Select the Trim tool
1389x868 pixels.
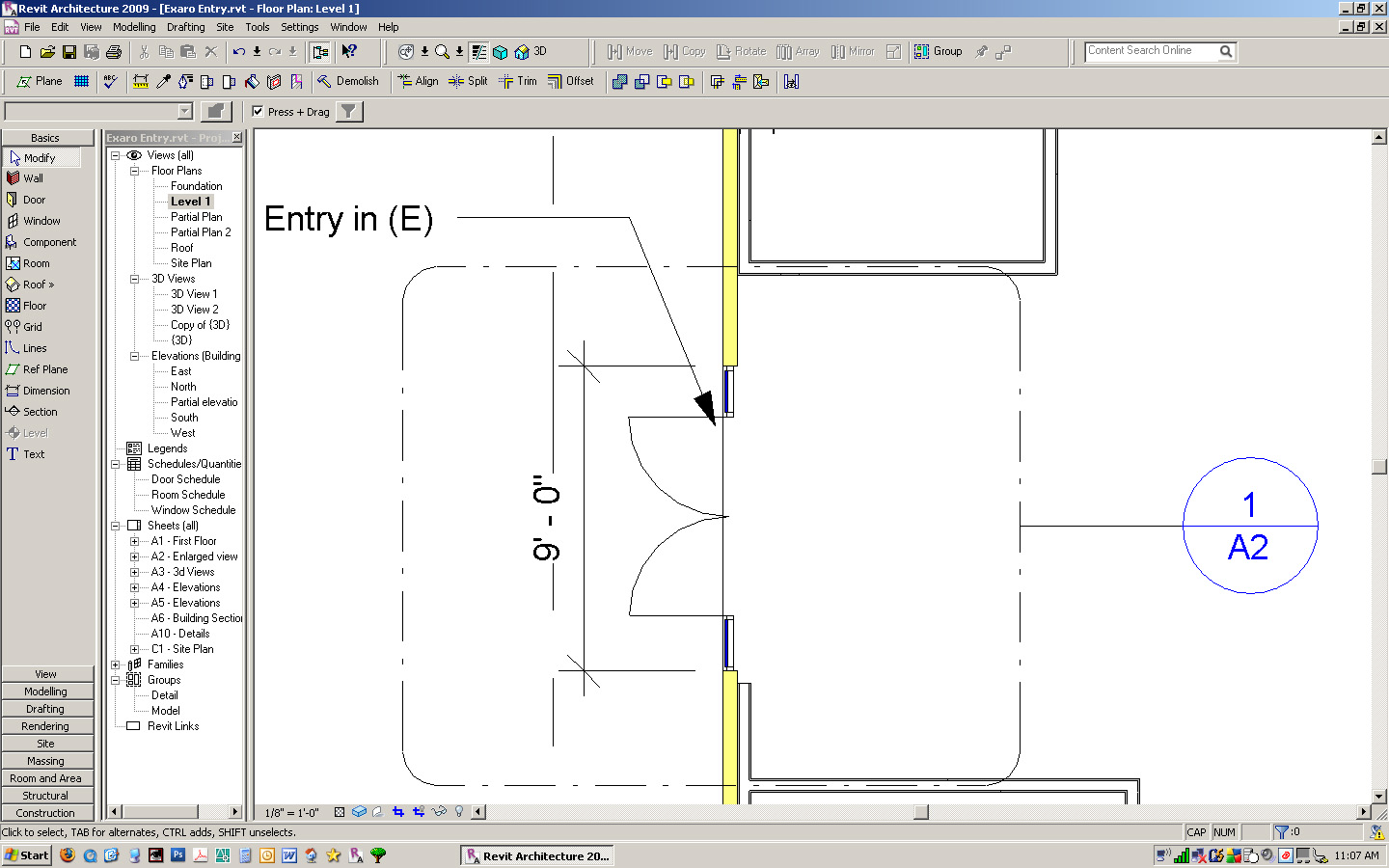point(518,82)
